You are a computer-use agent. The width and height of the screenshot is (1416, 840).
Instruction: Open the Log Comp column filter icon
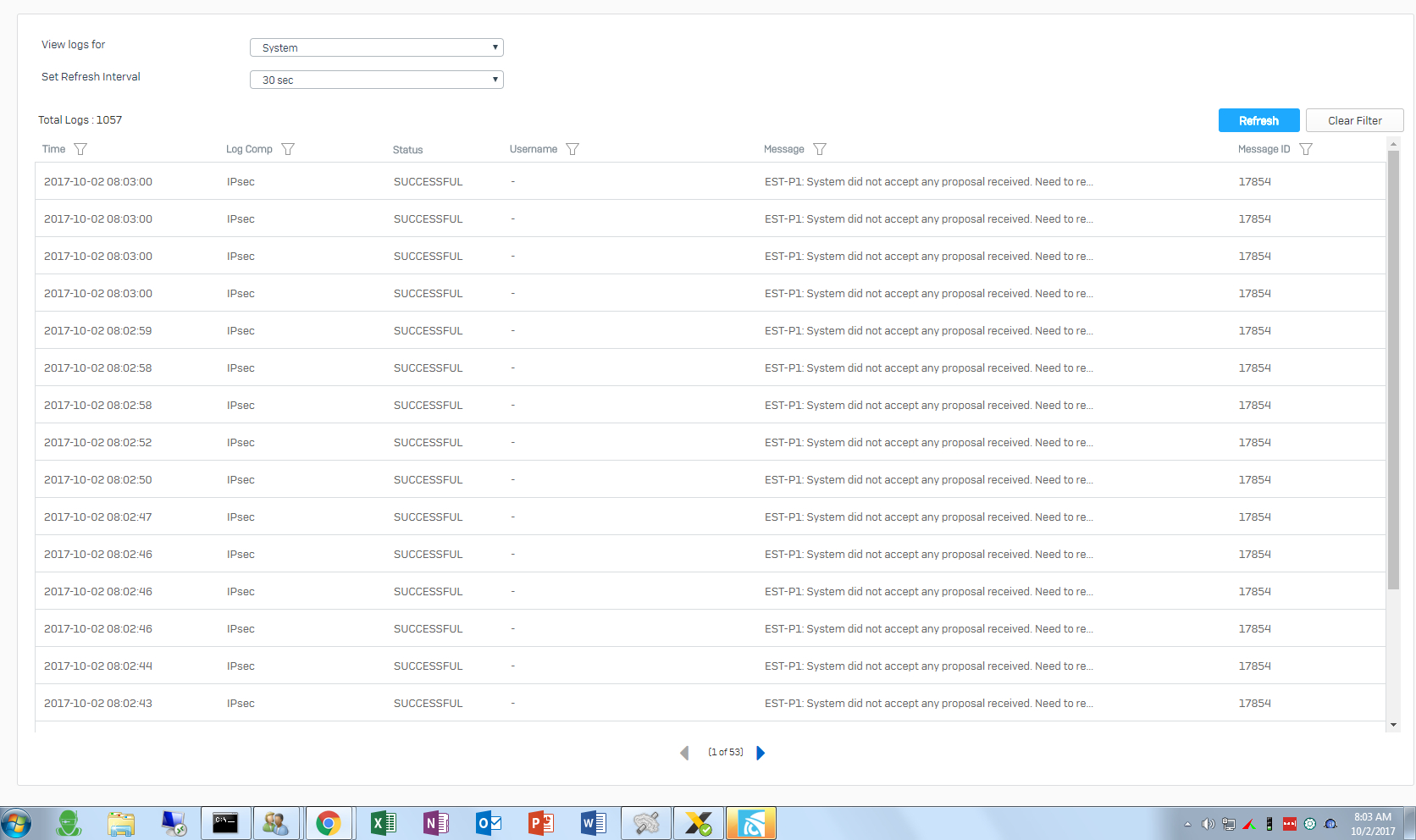point(288,149)
